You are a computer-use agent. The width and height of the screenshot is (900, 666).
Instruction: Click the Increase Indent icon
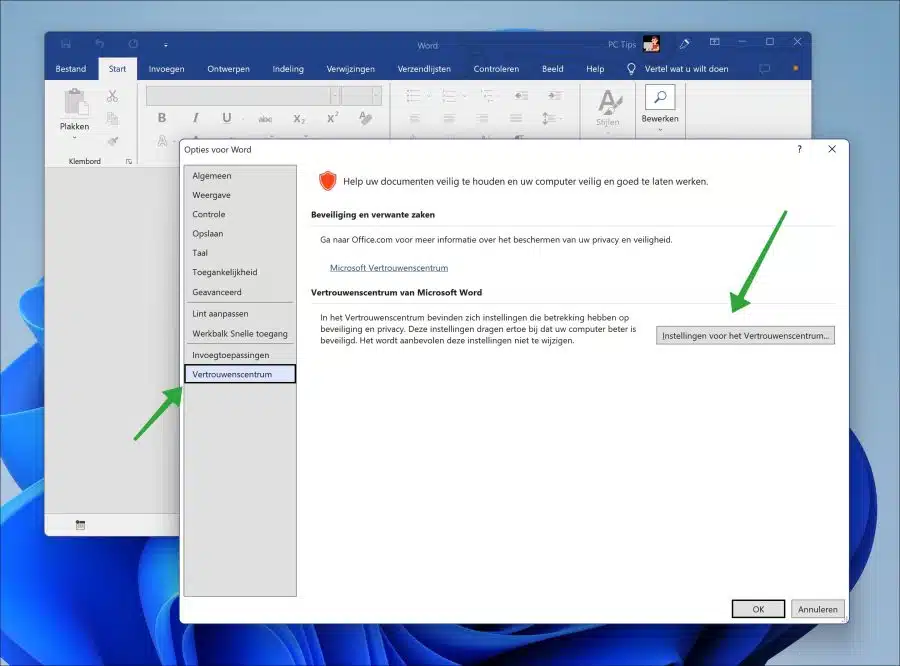coord(555,95)
